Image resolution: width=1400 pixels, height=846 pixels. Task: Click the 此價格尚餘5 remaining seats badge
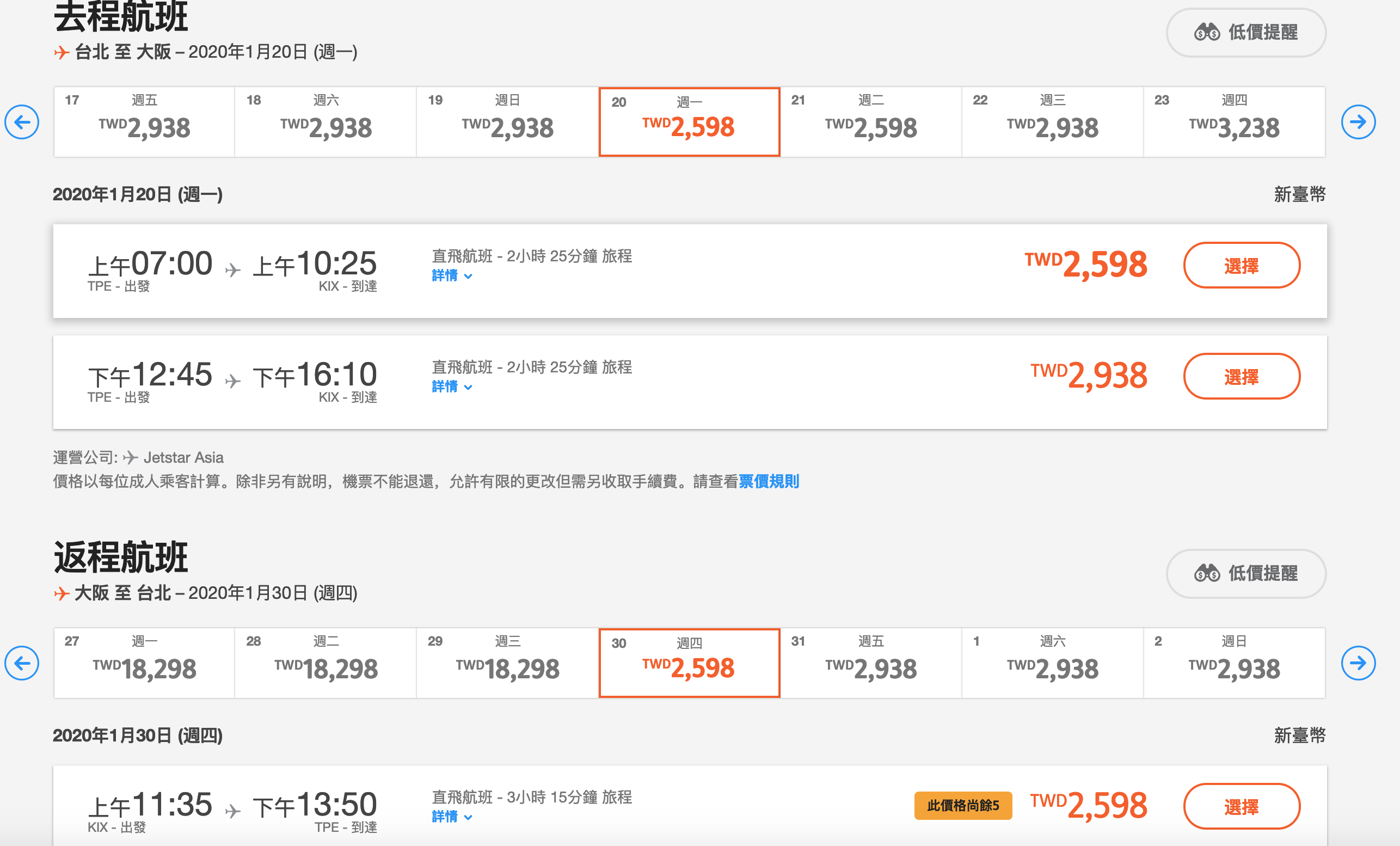pos(962,806)
